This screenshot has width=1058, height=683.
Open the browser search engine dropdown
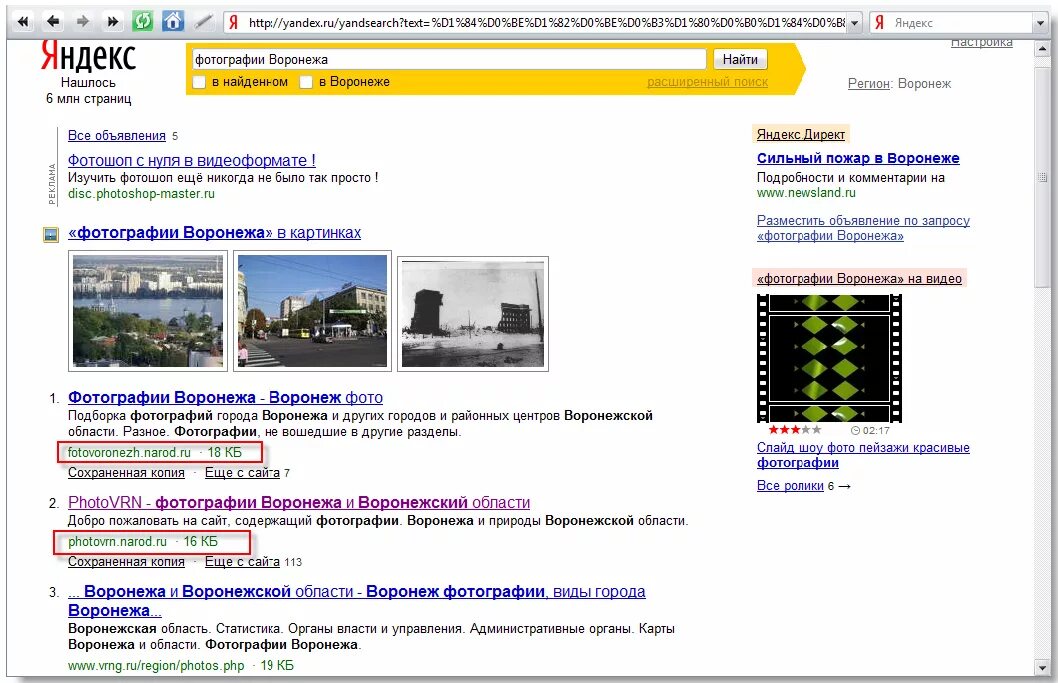1040,23
